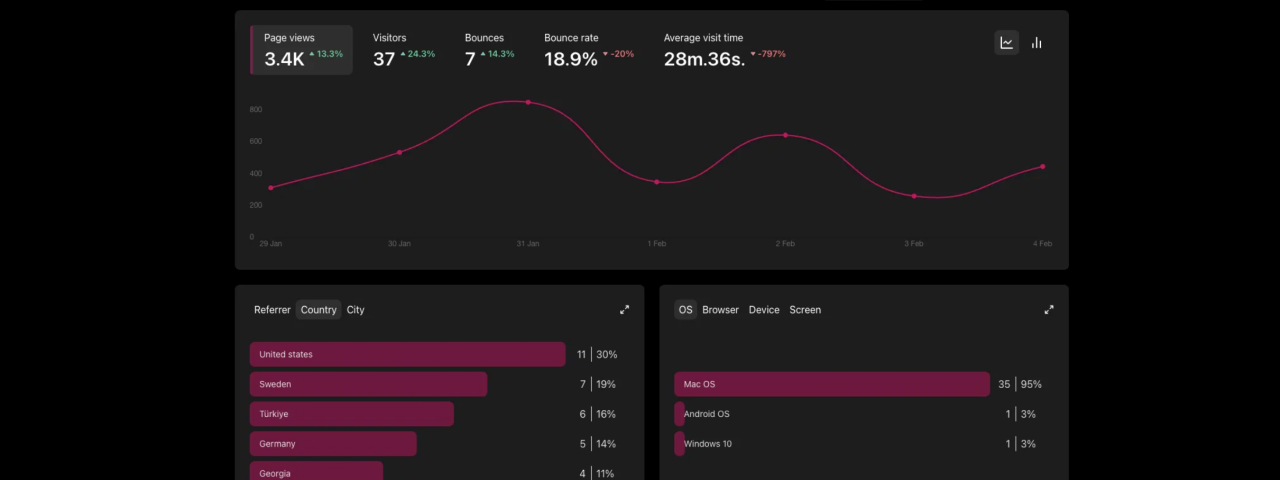
Task: Click the 30% value for United states
Action: pos(607,354)
